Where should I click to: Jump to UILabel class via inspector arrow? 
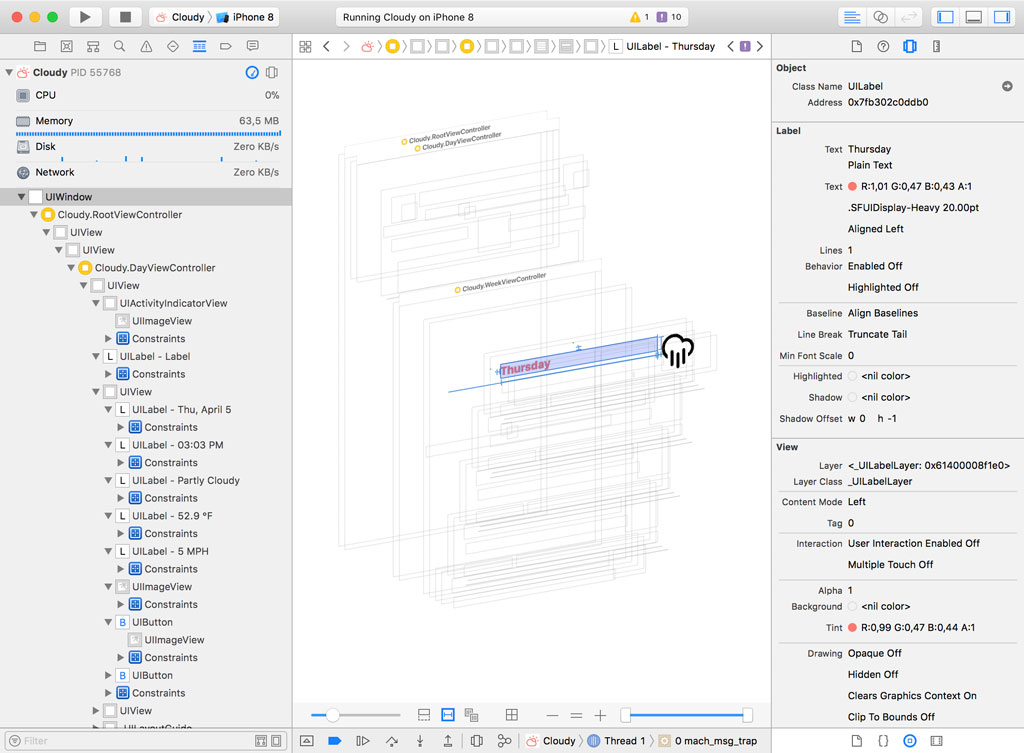click(1007, 86)
